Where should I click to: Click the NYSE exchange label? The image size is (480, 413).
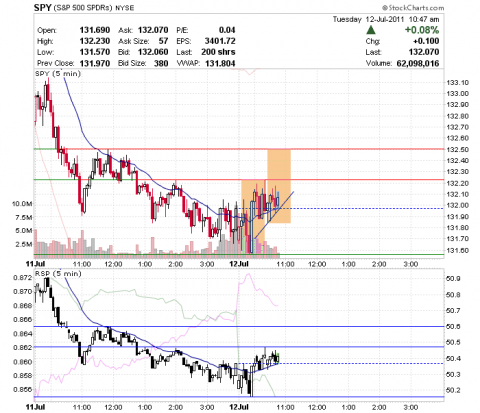[x=125, y=8]
